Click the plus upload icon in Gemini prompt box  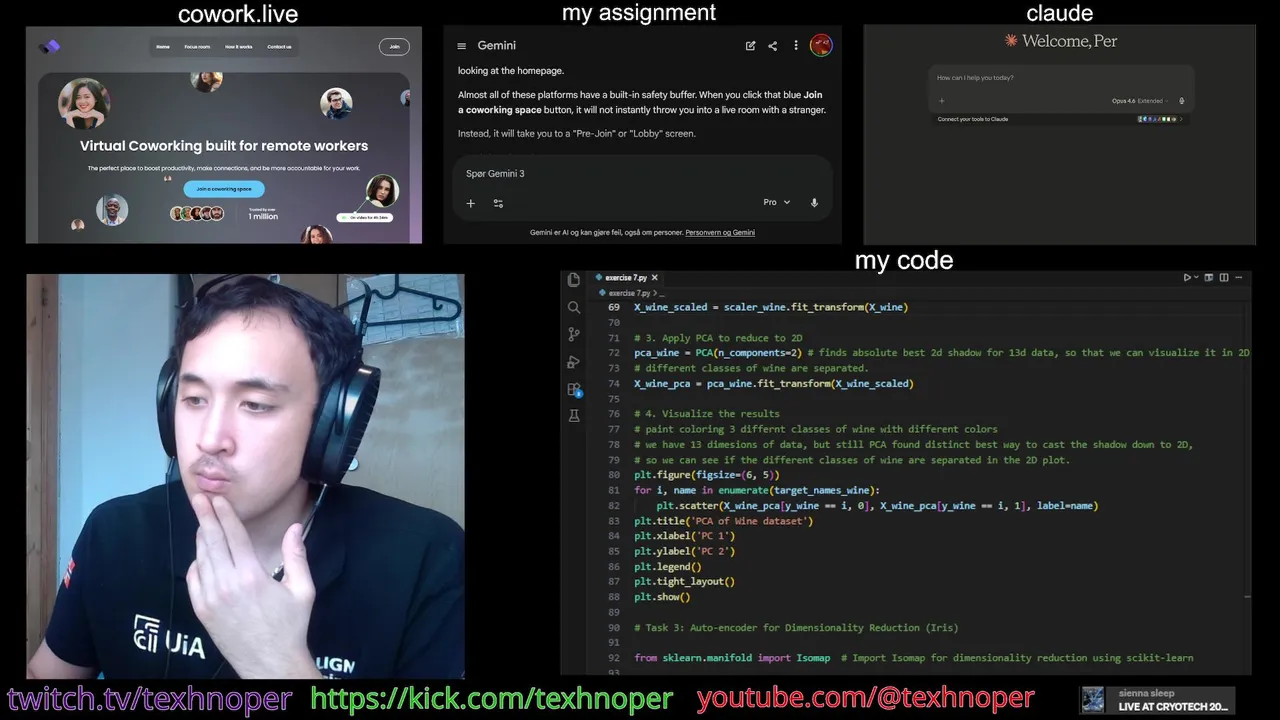point(470,203)
